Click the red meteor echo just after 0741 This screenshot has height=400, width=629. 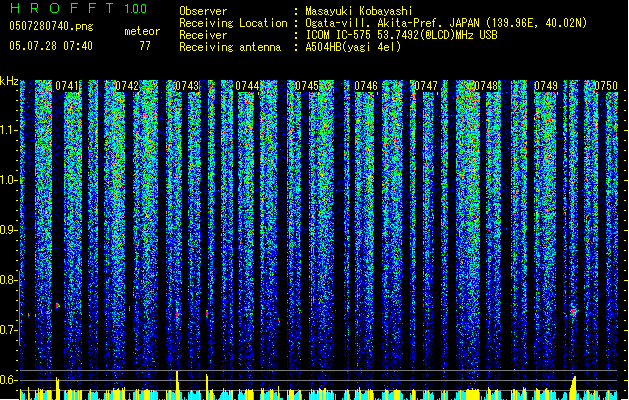58,306
